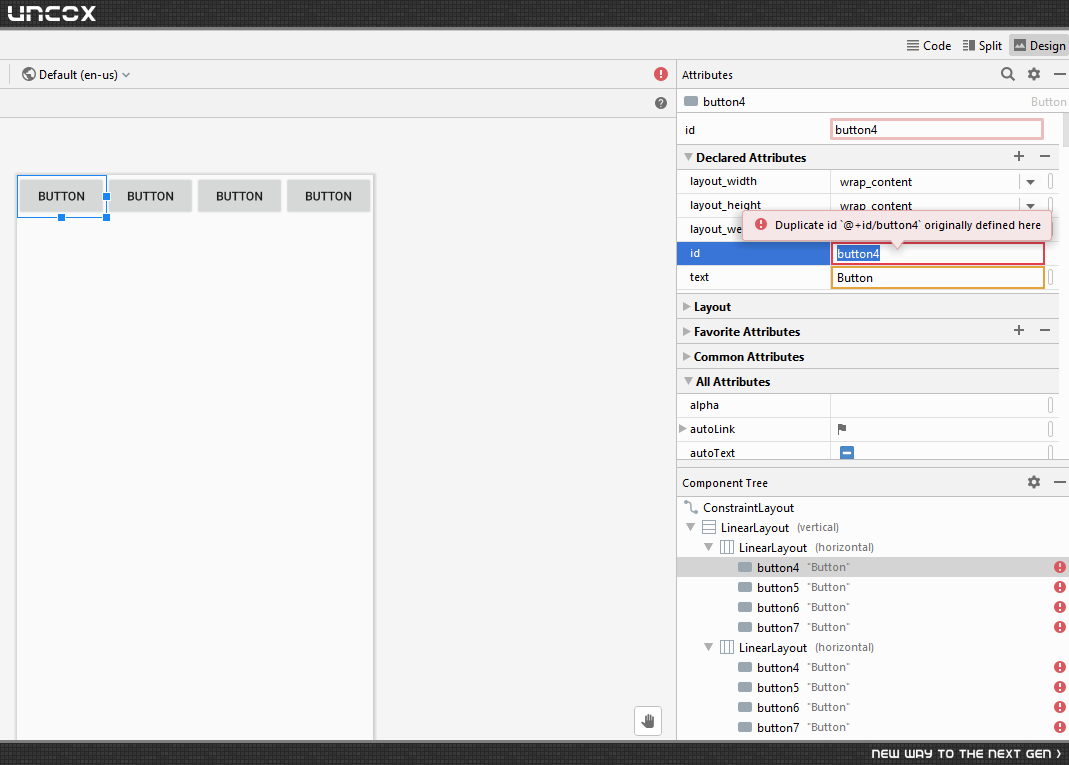Click error icon on first button7 row
Screen dimensions: 1069x765
click(1059, 627)
